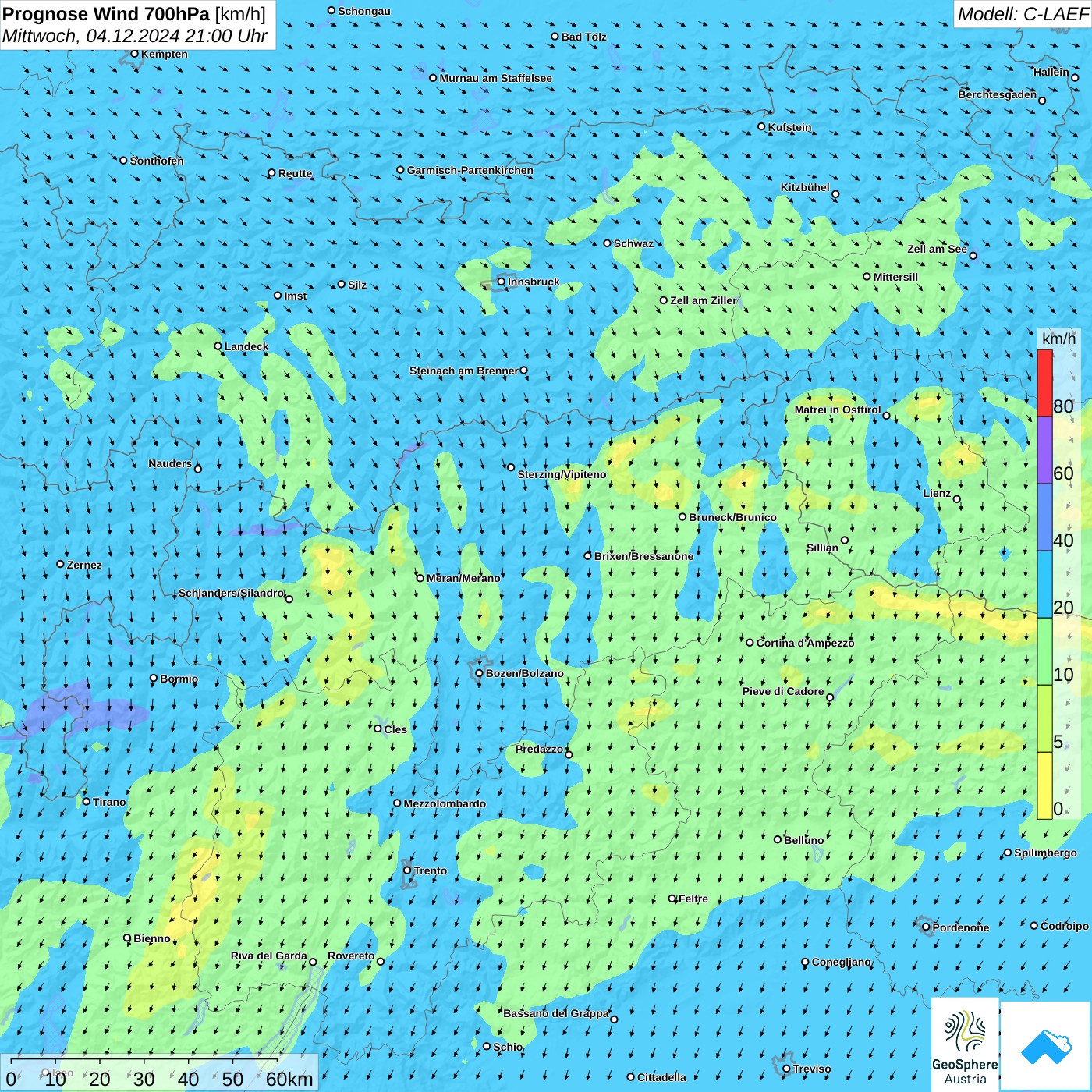Click the 'Modell: C-LAEF' label
The image size is (1092, 1092).
(x=1023, y=14)
